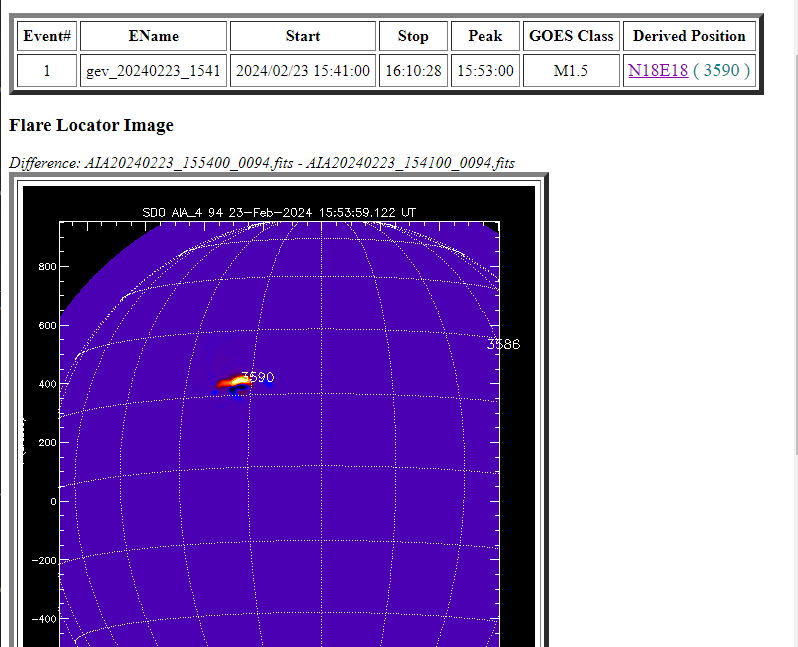798x647 pixels.
Task: Click the Difference FITS filenames caption
Action: pos(262,163)
